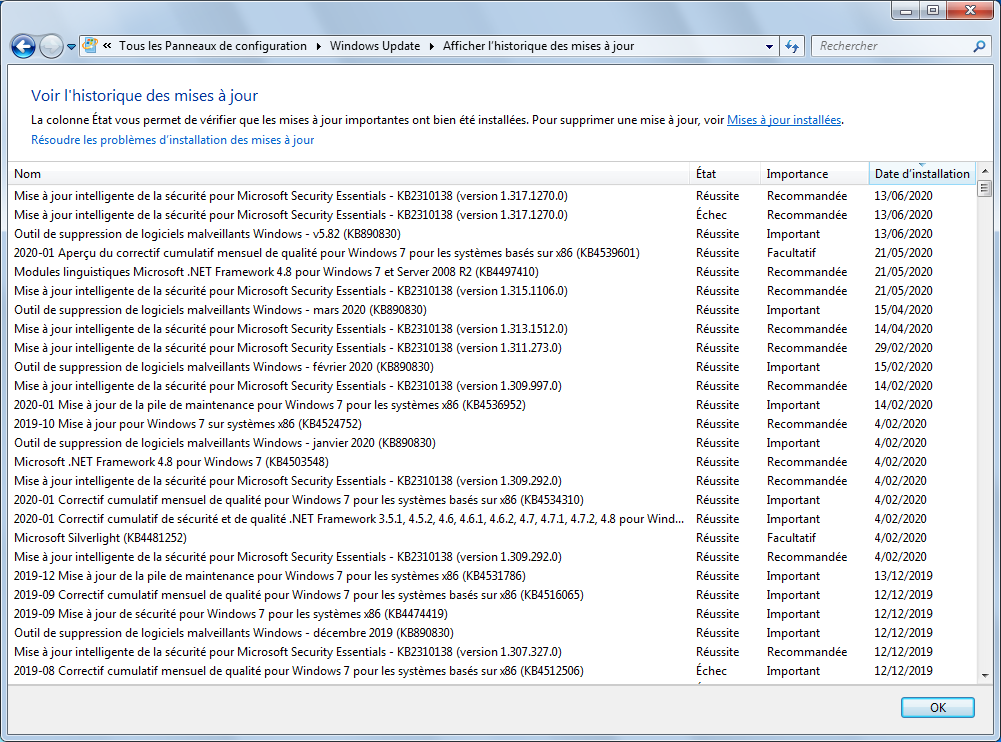
Task: Click the chevron before Tous les Panneaux de configuration
Action: pos(106,46)
